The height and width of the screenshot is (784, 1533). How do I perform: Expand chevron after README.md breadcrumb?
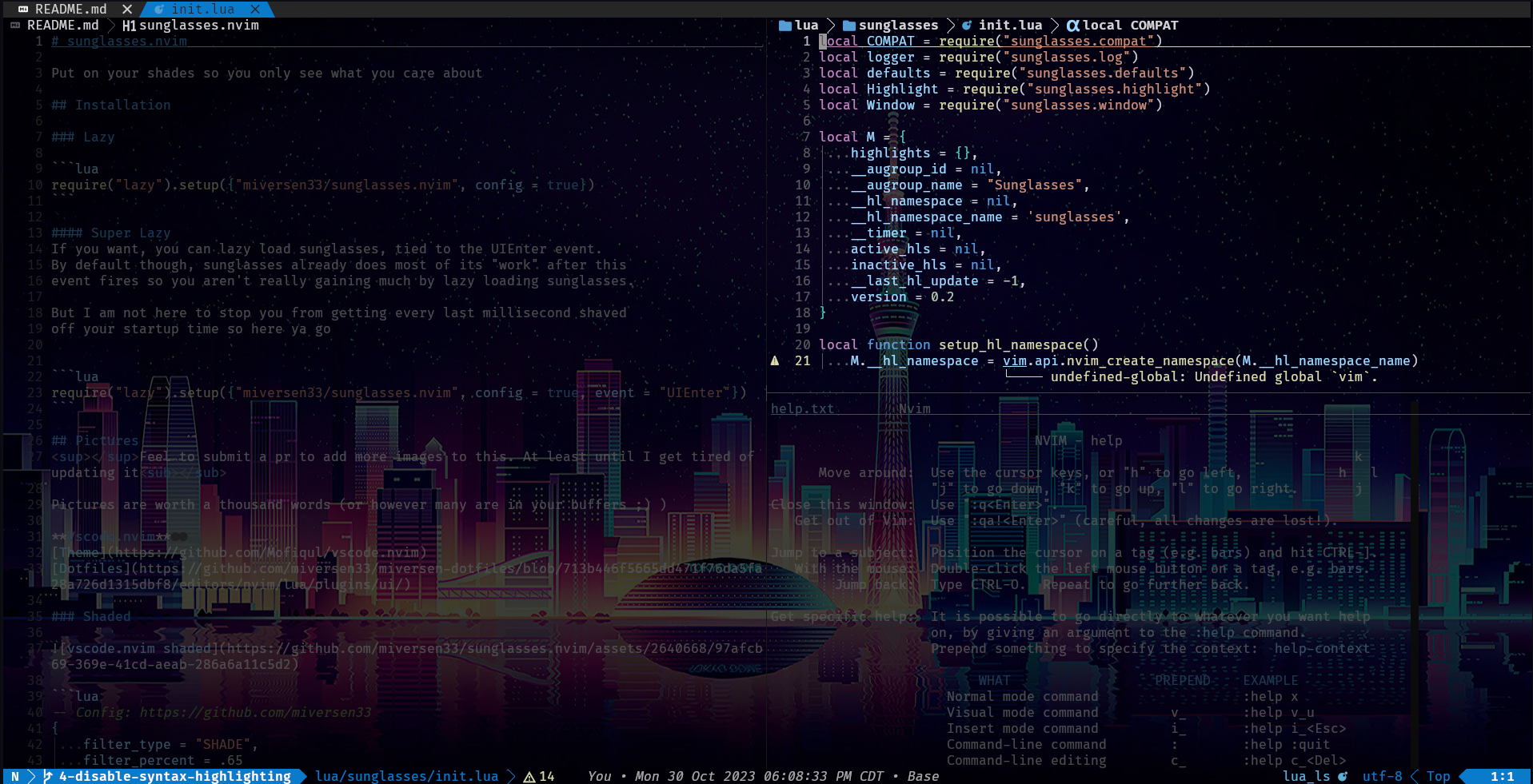click(x=111, y=25)
